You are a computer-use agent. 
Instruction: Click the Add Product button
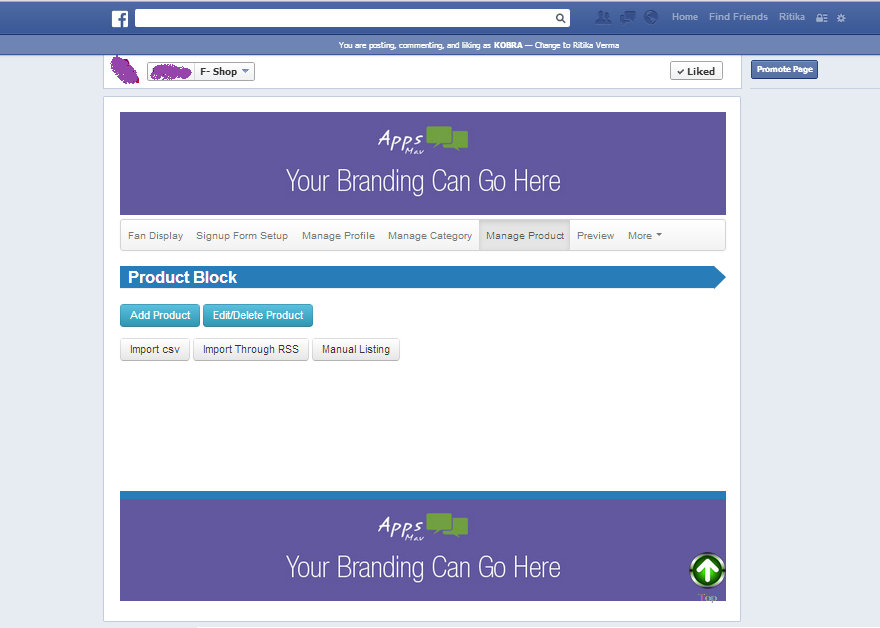[x=160, y=315]
